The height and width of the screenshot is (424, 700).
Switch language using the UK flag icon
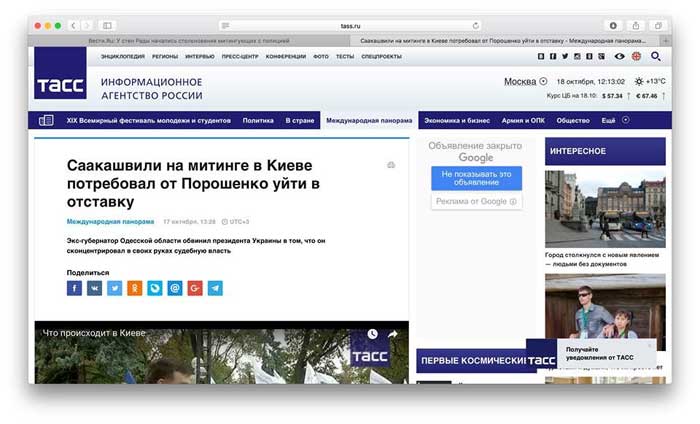tap(636, 57)
